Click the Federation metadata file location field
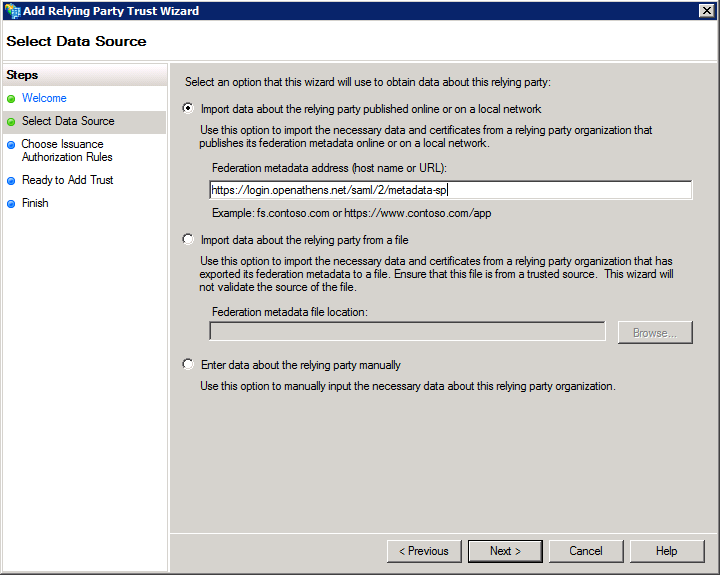 click(x=407, y=332)
